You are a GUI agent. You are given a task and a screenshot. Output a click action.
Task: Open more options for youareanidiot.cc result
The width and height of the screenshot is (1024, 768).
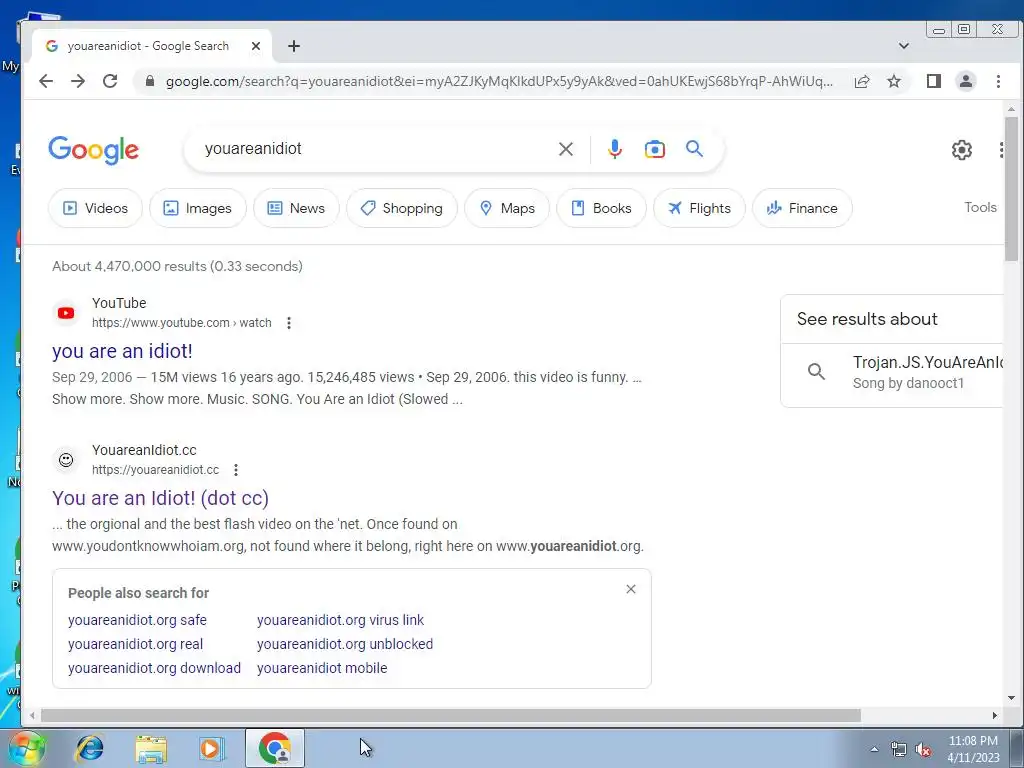tap(236, 470)
